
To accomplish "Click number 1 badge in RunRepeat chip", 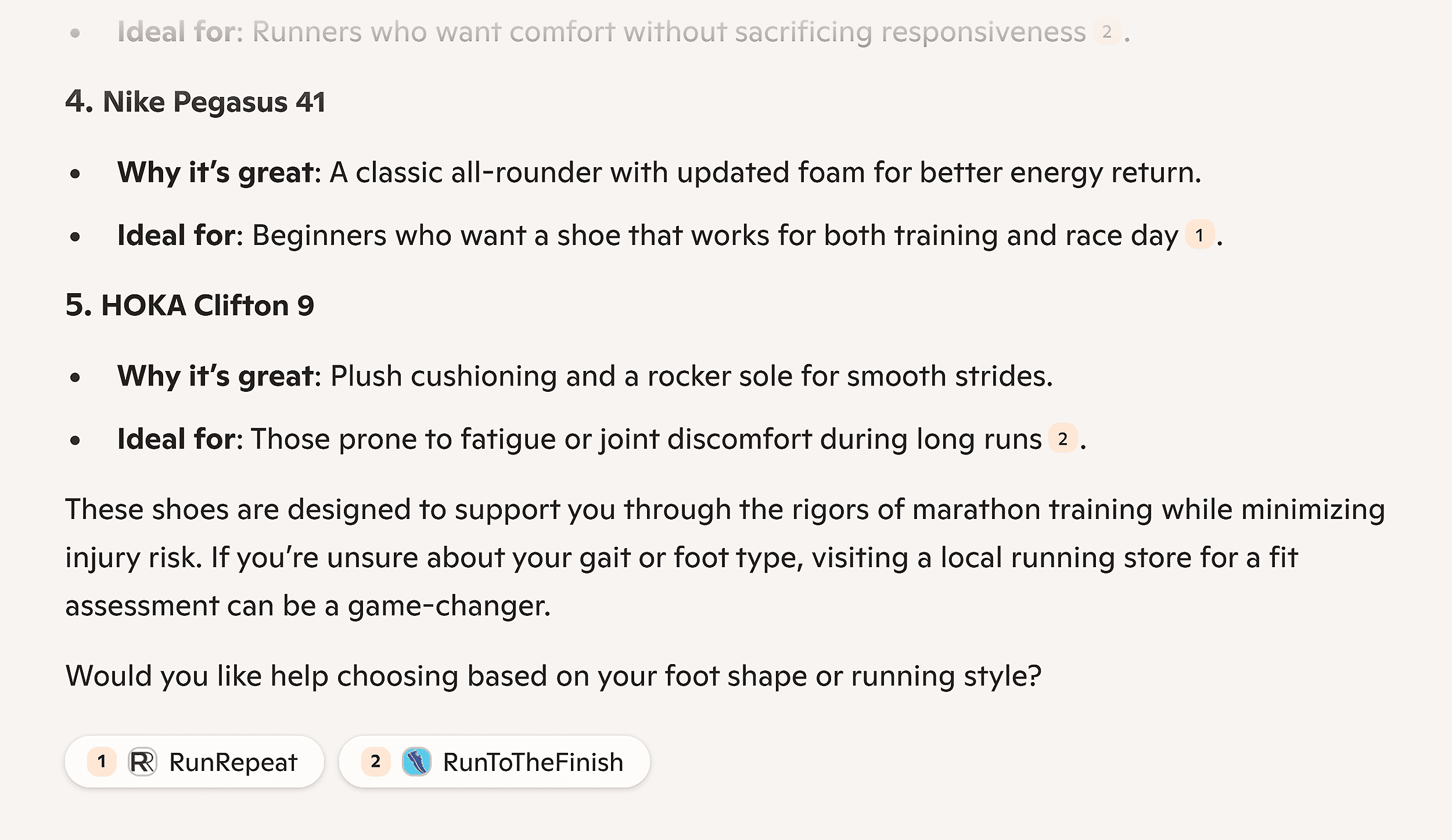I will click(x=102, y=762).
